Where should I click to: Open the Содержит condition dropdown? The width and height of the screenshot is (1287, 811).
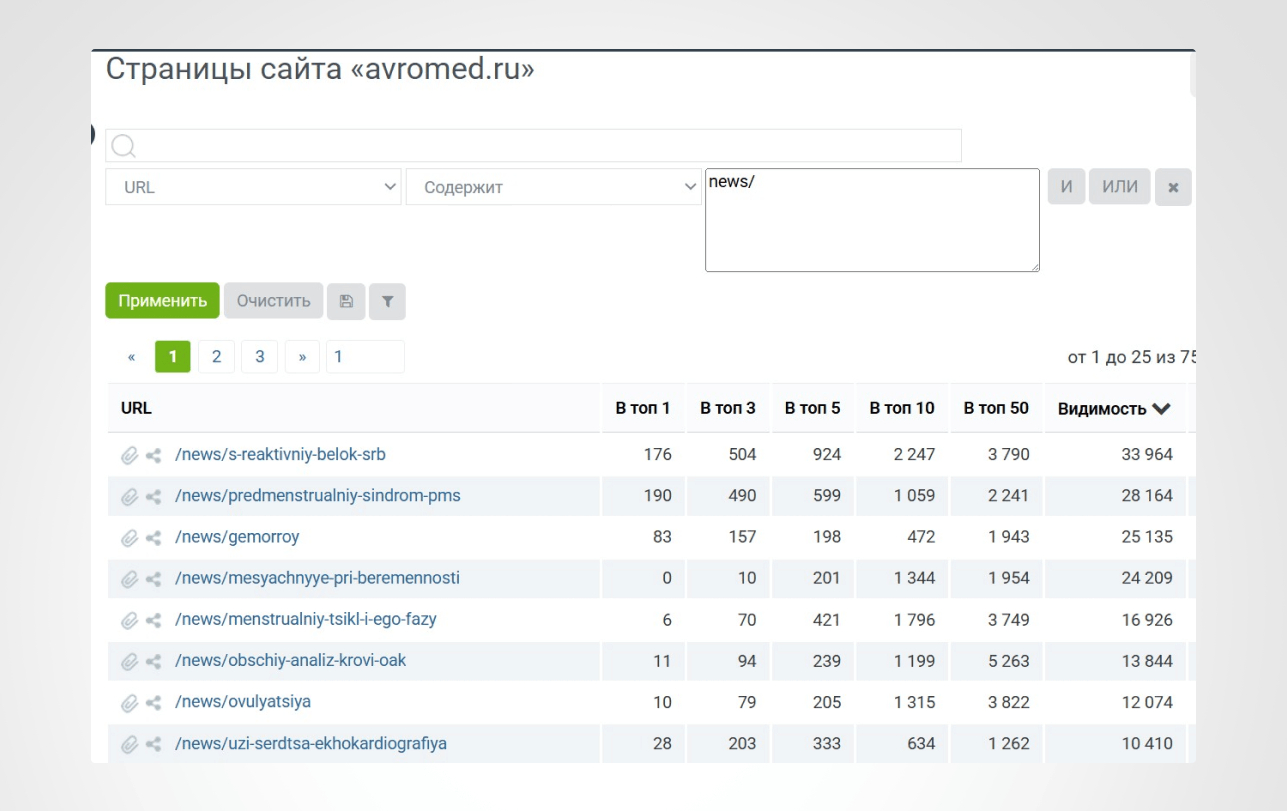click(x=553, y=187)
